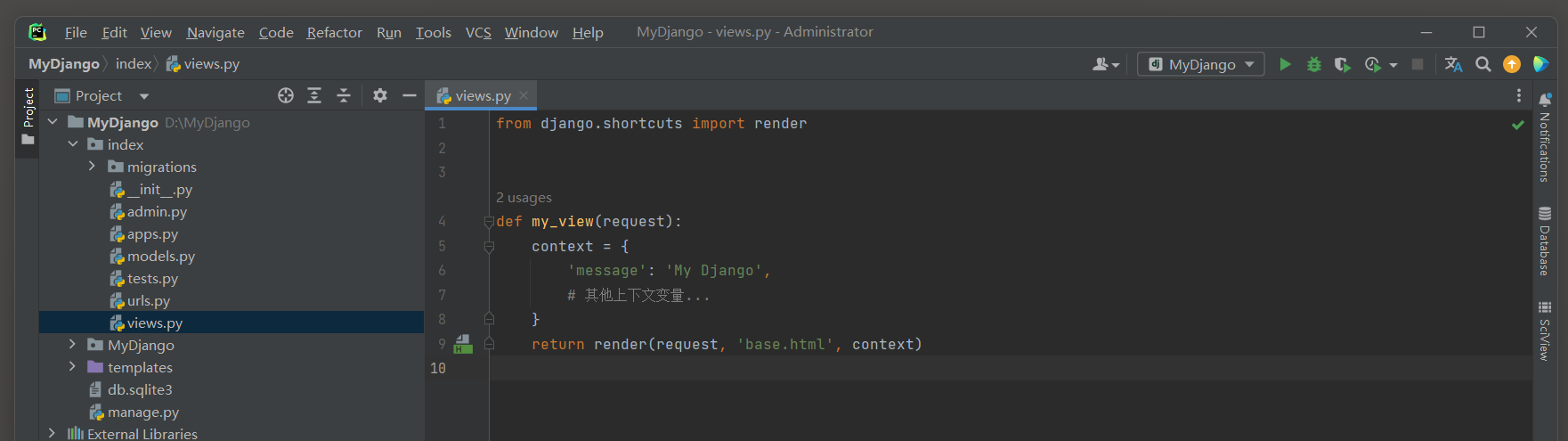The width and height of the screenshot is (1568, 441).
Task: Start debugging with the bug icon
Action: coord(1313,64)
